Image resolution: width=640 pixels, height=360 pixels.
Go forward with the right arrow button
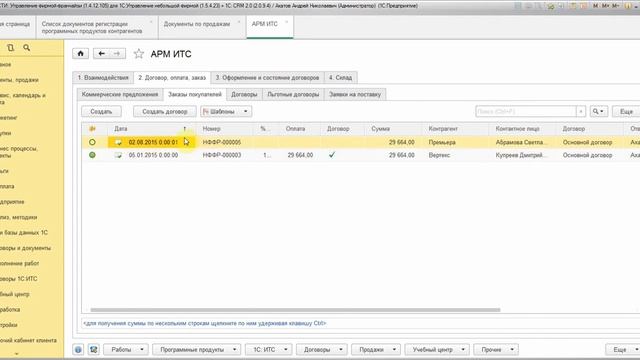point(117,53)
